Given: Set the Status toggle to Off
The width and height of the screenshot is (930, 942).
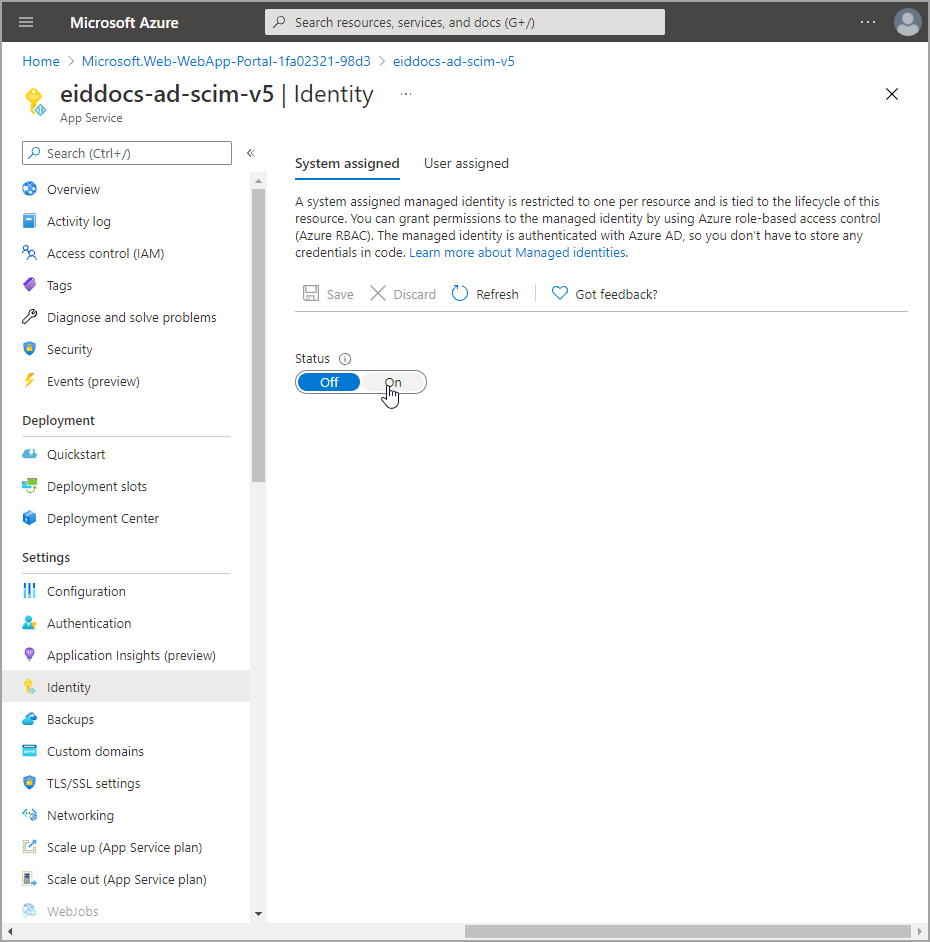Looking at the screenshot, I should [x=329, y=383].
